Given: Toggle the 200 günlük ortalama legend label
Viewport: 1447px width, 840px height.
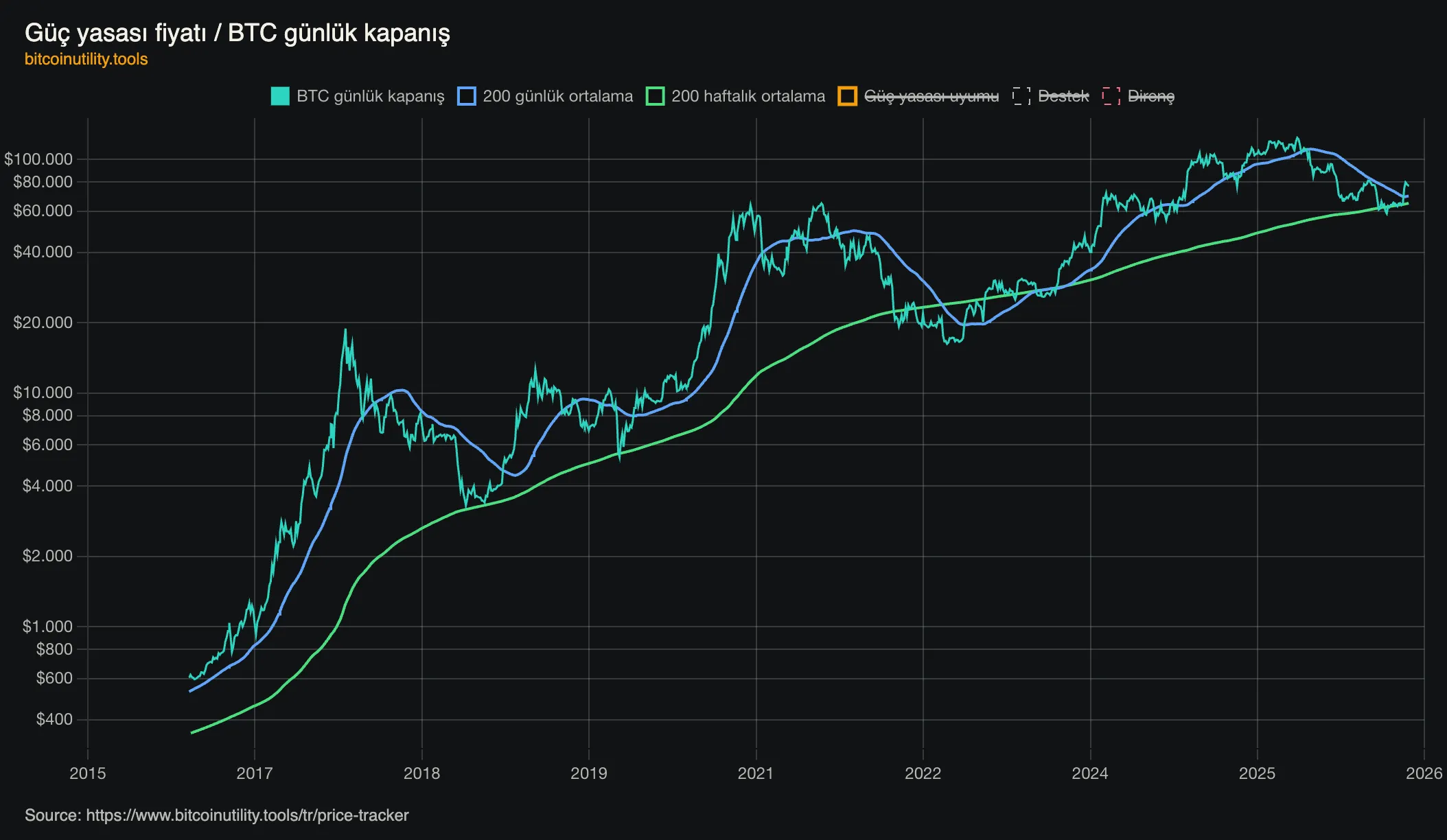Looking at the screenshot, I should 558,96.
